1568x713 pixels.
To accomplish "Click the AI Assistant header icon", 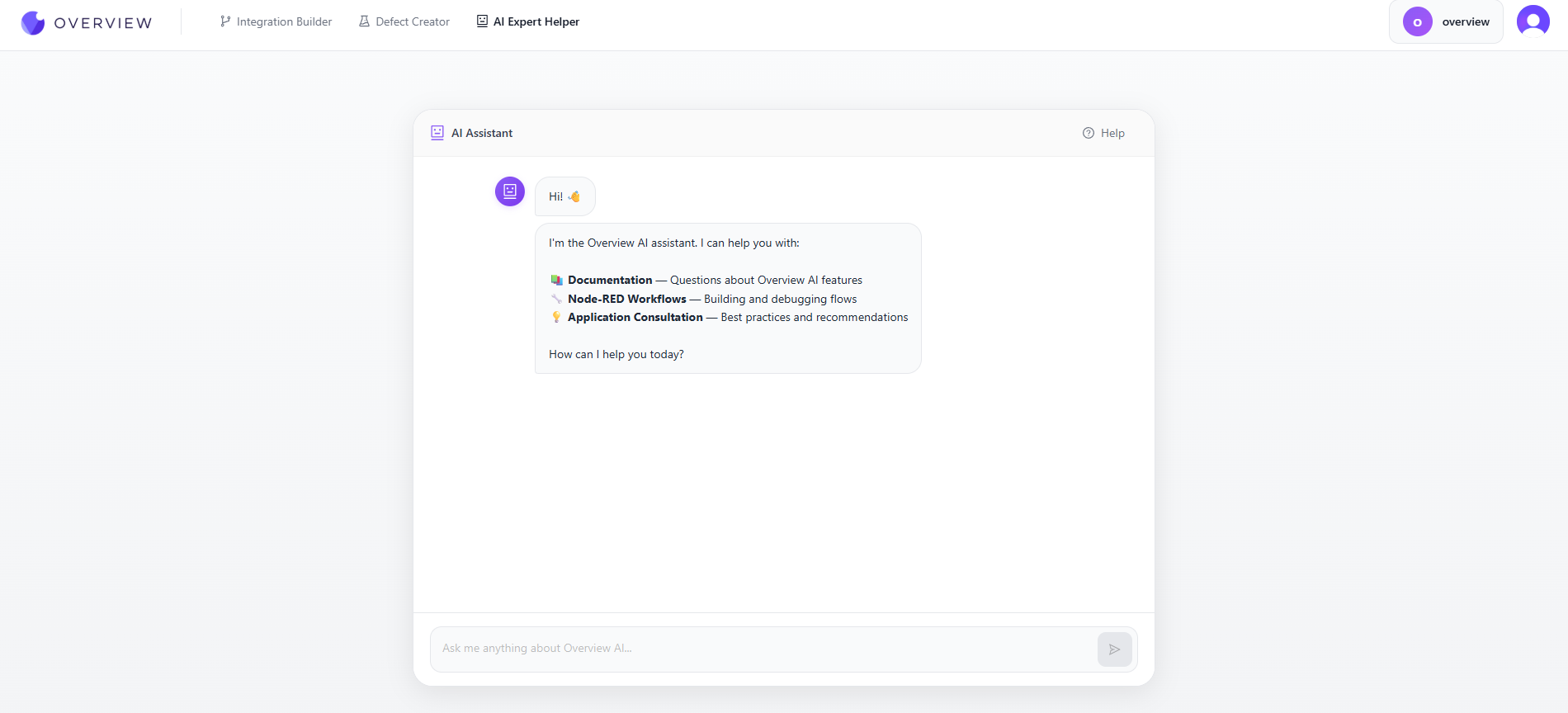I will pos(437,133).
